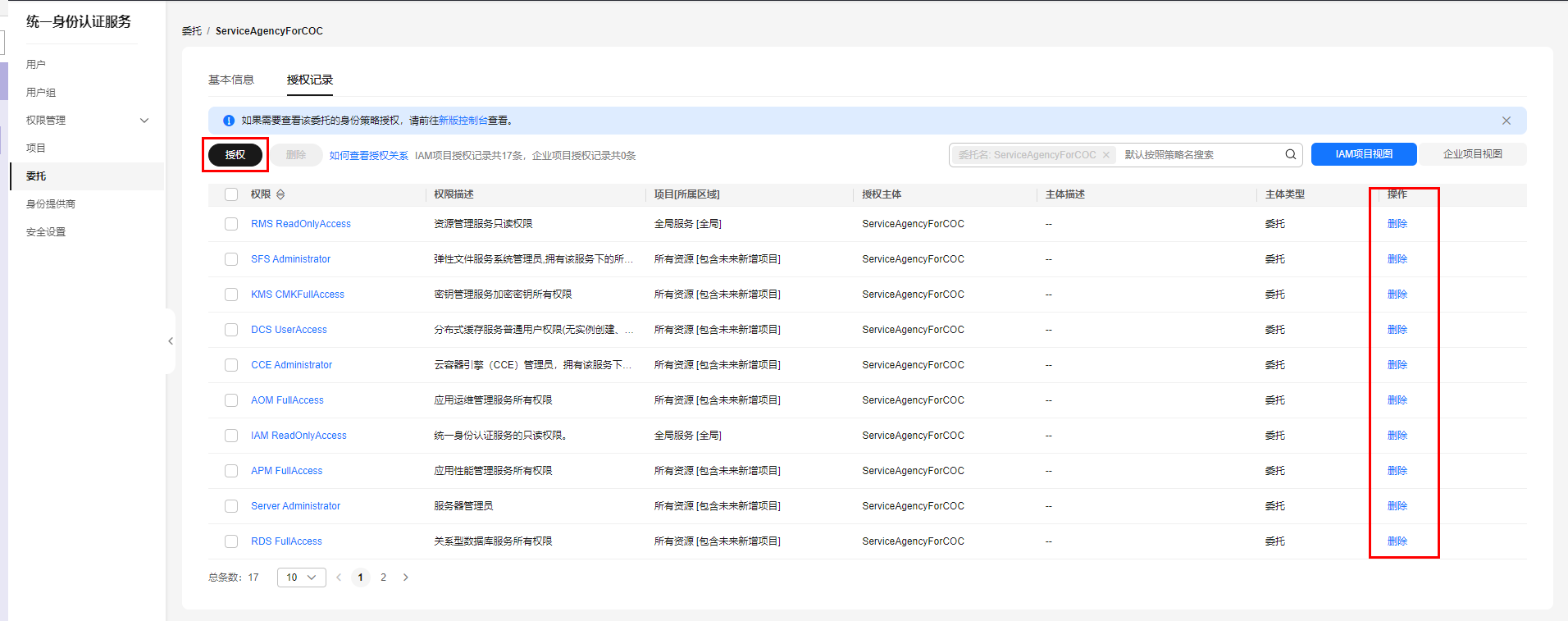Click the previous page arrow
Image resolution: width=1568 pixels, height=621 pixels.
click(339, 578)
